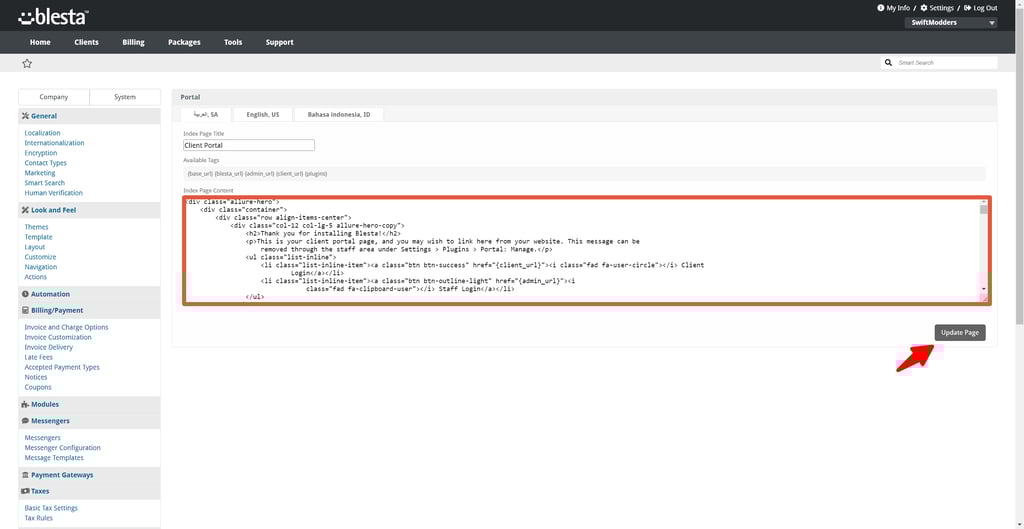Image resolution: width=1024 pixels, height=529 pixels.
Task: Open the Localization settings link
Action: coord(42,133)
